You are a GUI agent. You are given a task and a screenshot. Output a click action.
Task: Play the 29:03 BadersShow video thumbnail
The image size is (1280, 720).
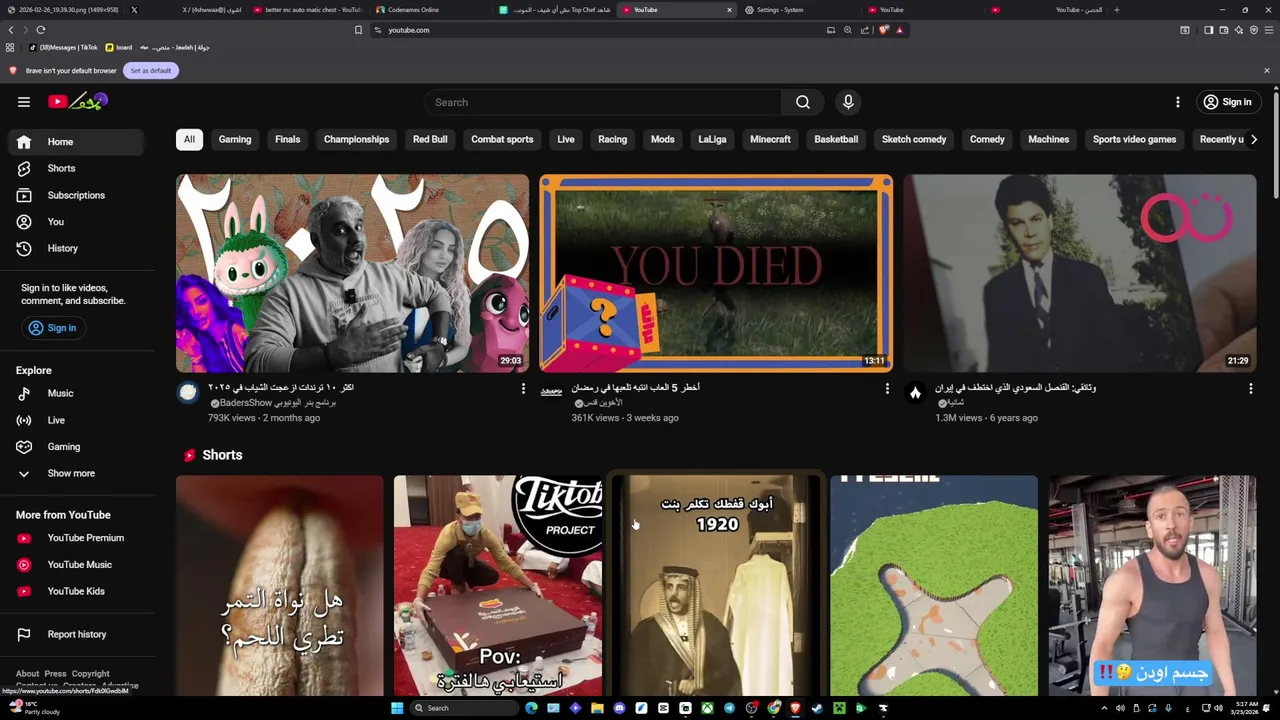pyautogui.click(x=352, y=273)
